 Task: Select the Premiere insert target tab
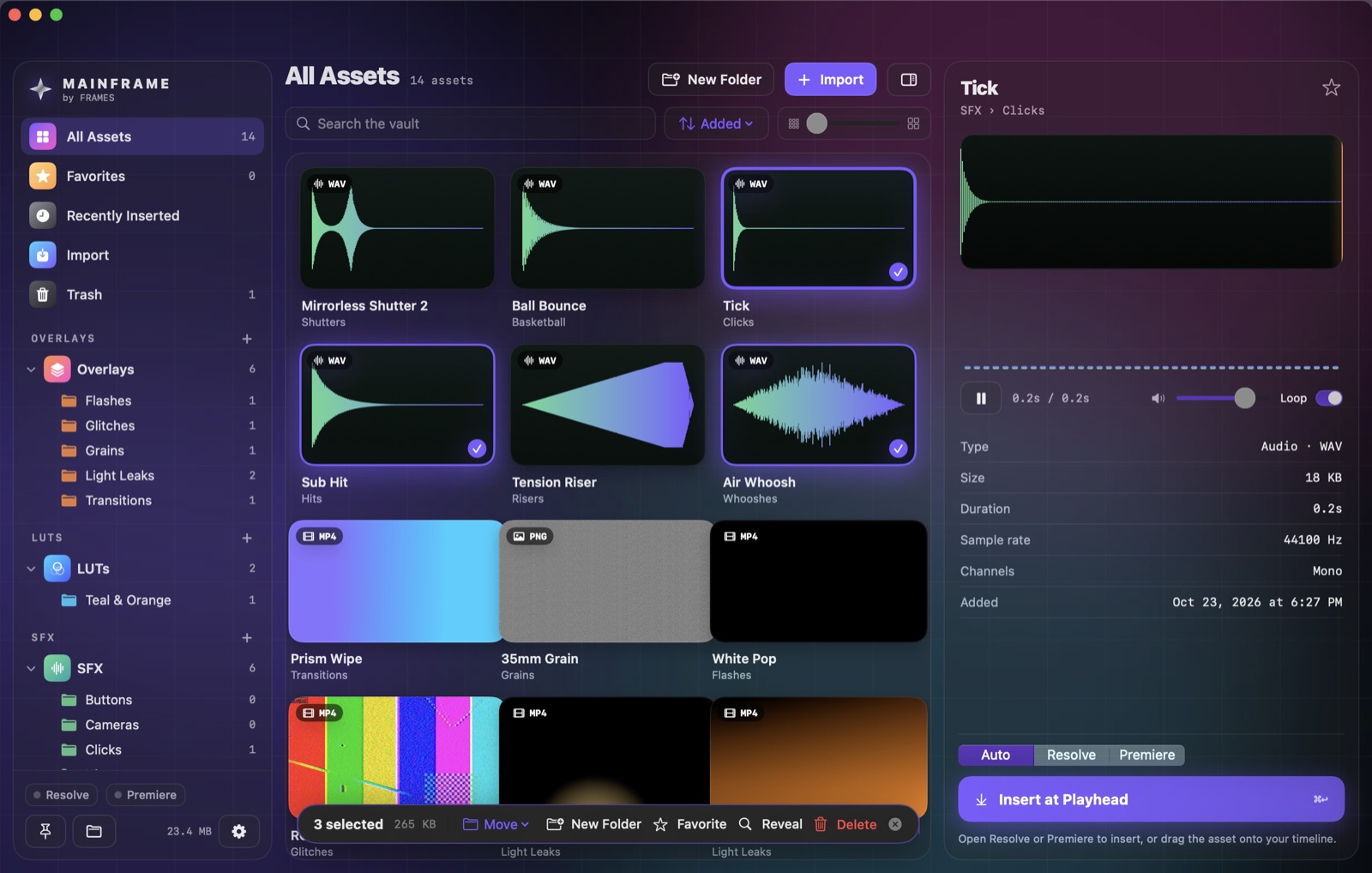click(x=1146, y=755)
